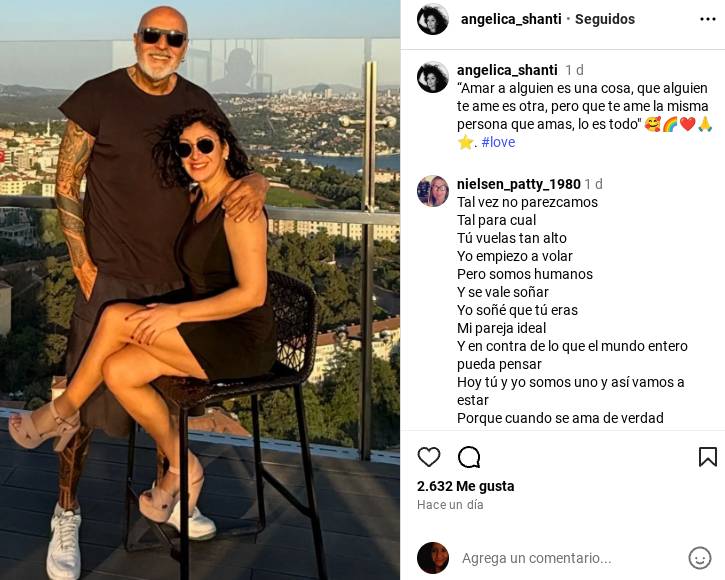Open comments with the speech bubble icon
725x580 pixels.
[469, 457]
